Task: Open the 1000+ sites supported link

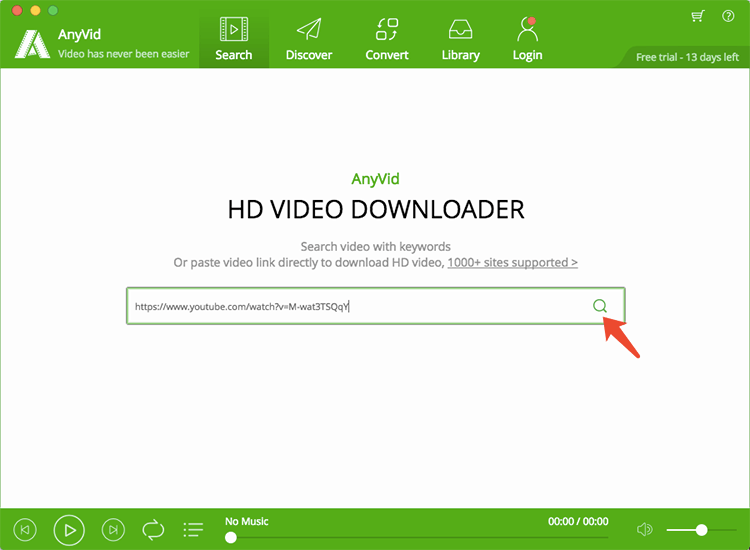Action: click(512, 263)
